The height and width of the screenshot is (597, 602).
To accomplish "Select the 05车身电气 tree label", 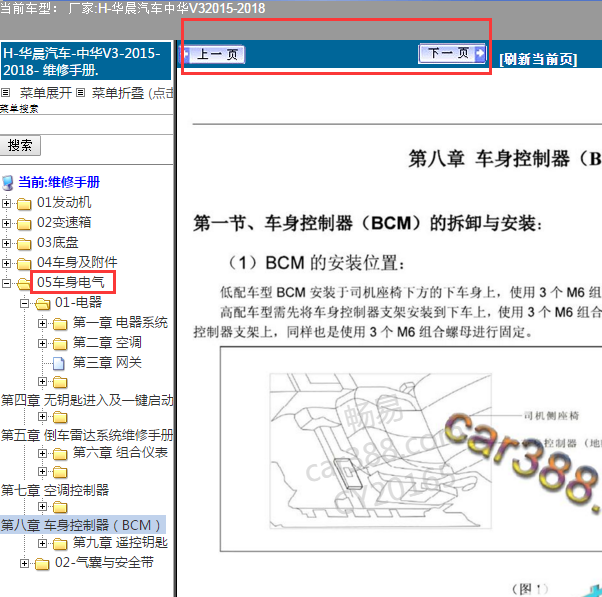I will pos(71,282).
